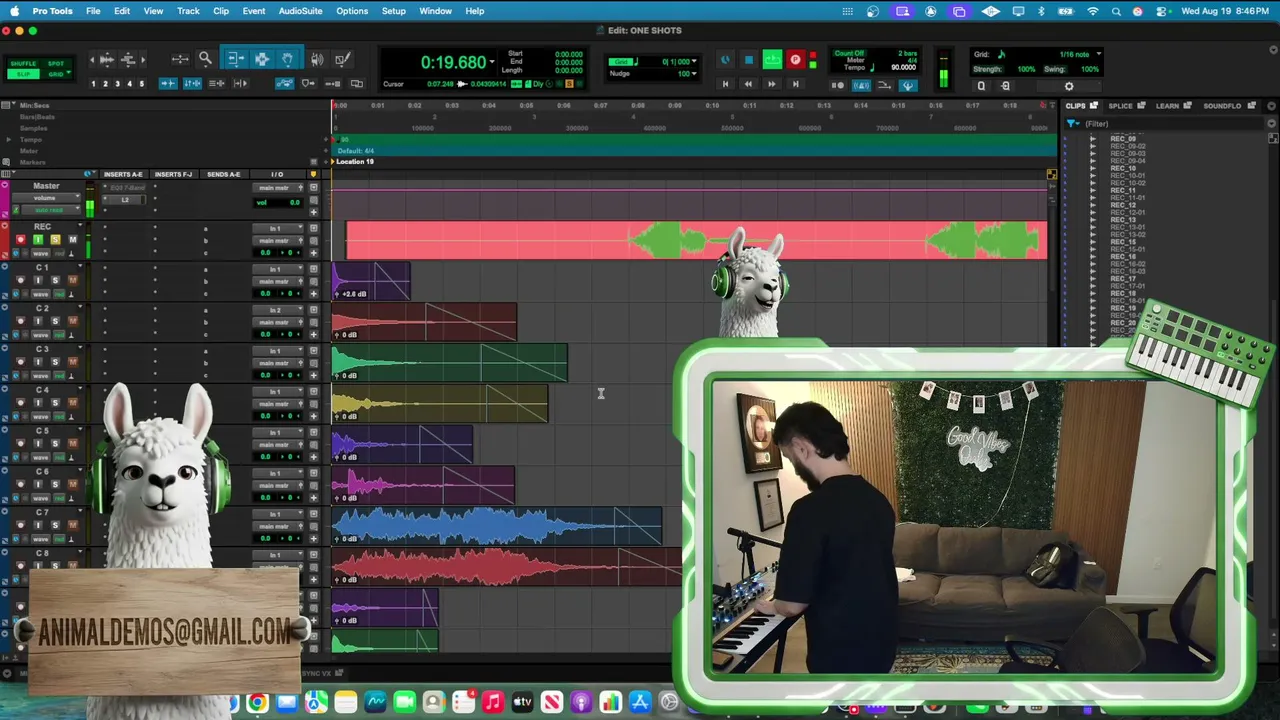Click the tempo value 90.0000
Viewport: 1280px width, 720px height.
pos(903,68)
